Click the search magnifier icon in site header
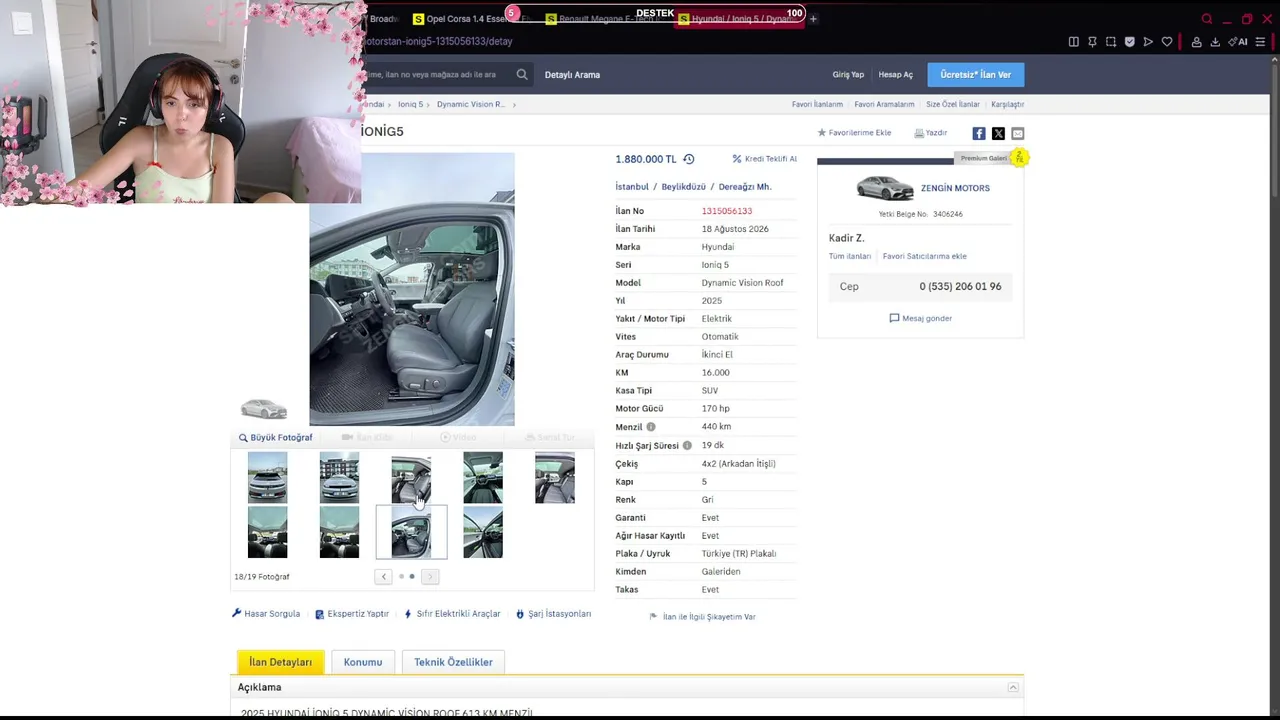This screenshot has width=1280, height=720. (522, 74)
